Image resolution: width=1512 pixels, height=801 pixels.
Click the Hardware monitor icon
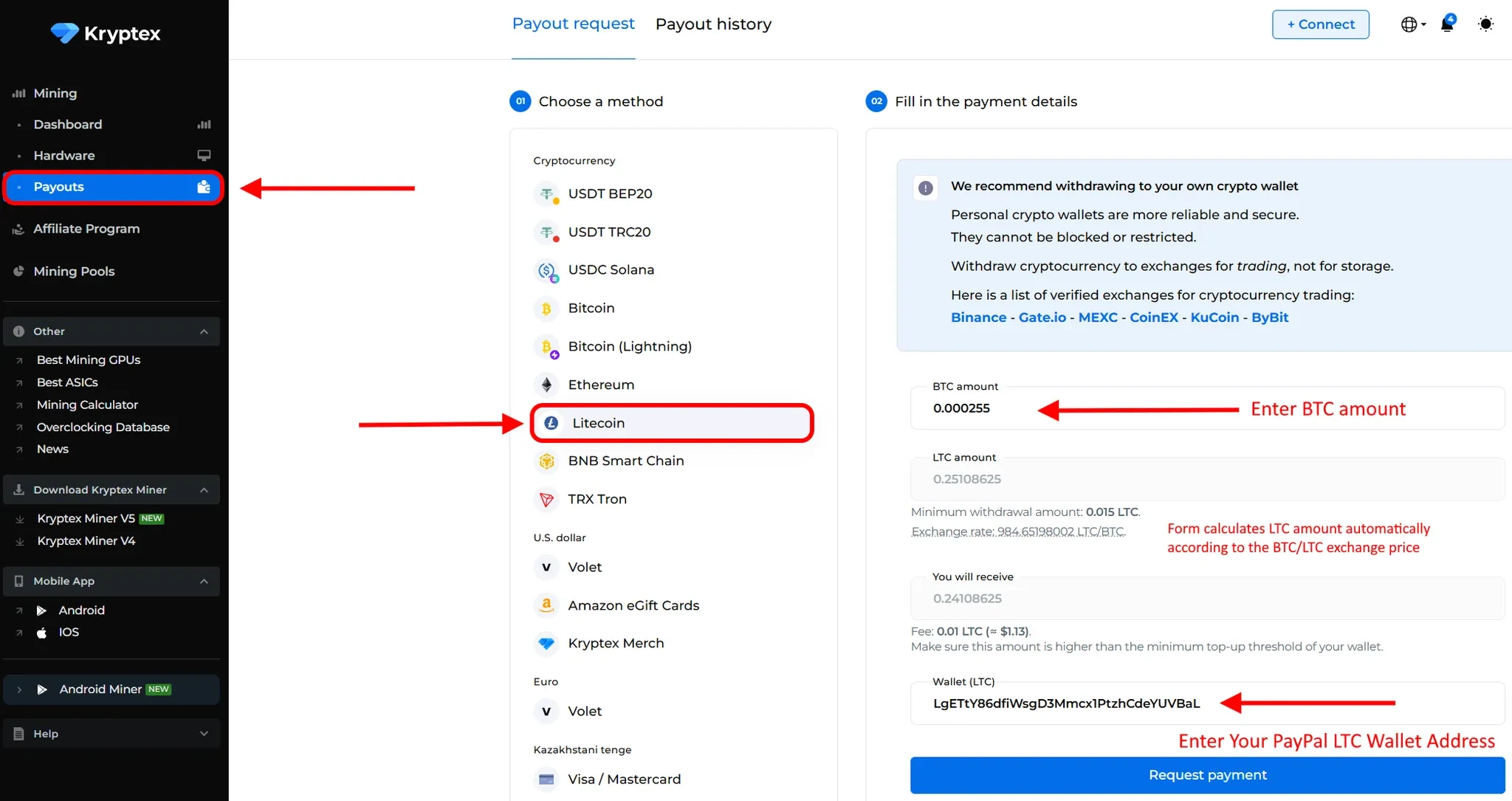tap(204, 156)
